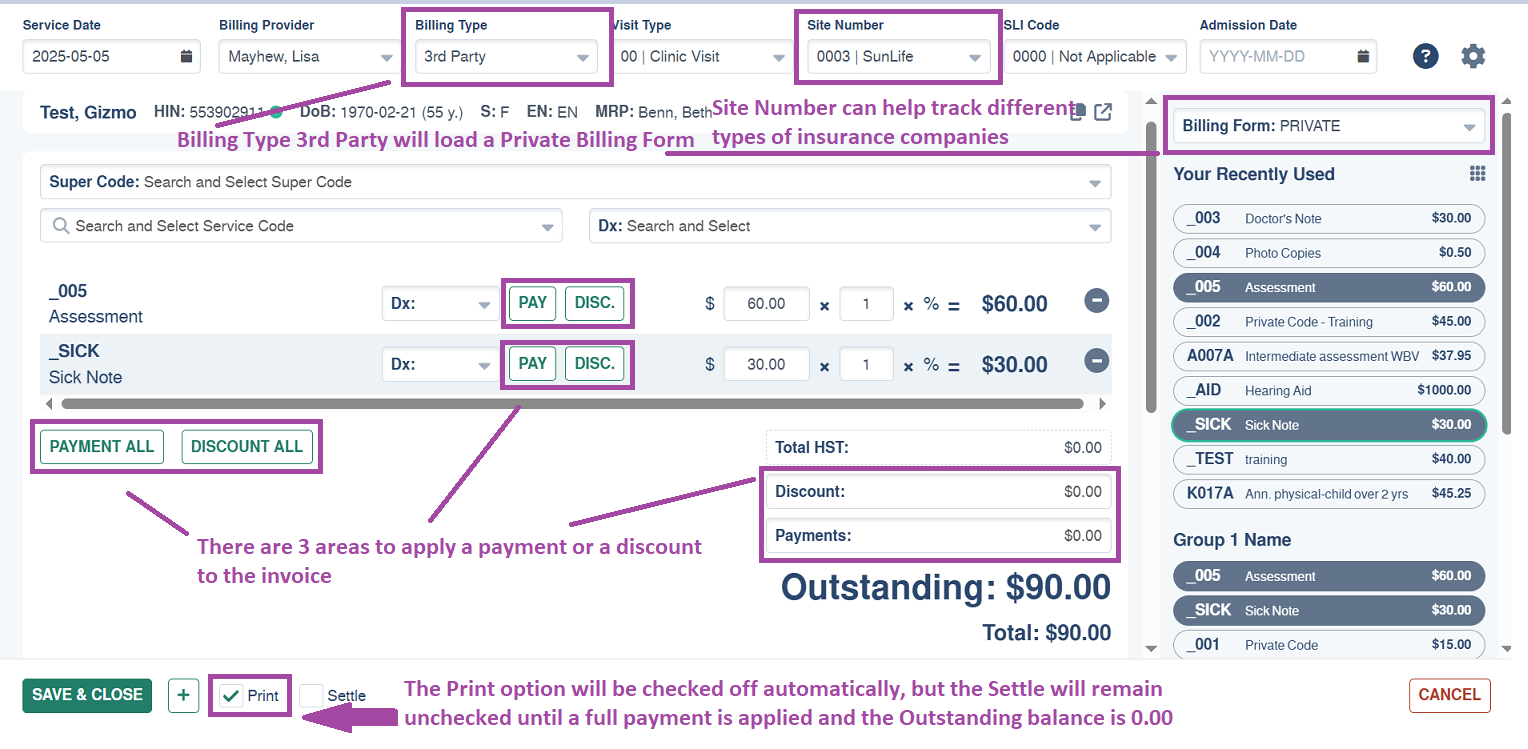Add new invoice with plus button
Viewport: 1528px width, 749px height.
tap(183, 695)
